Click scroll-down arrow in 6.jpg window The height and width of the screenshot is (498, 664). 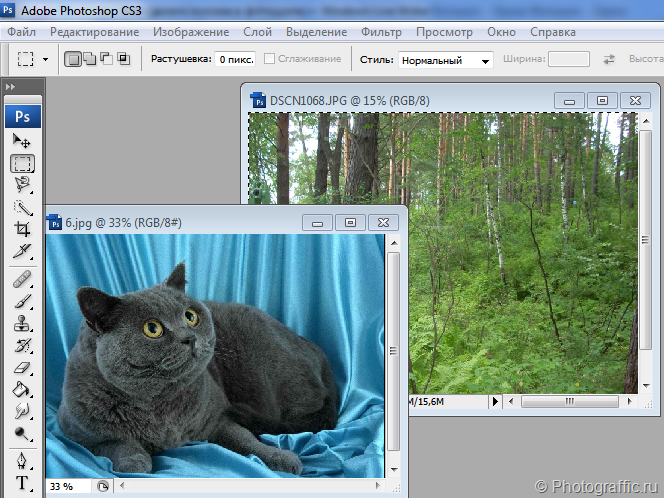click(394, 469)
